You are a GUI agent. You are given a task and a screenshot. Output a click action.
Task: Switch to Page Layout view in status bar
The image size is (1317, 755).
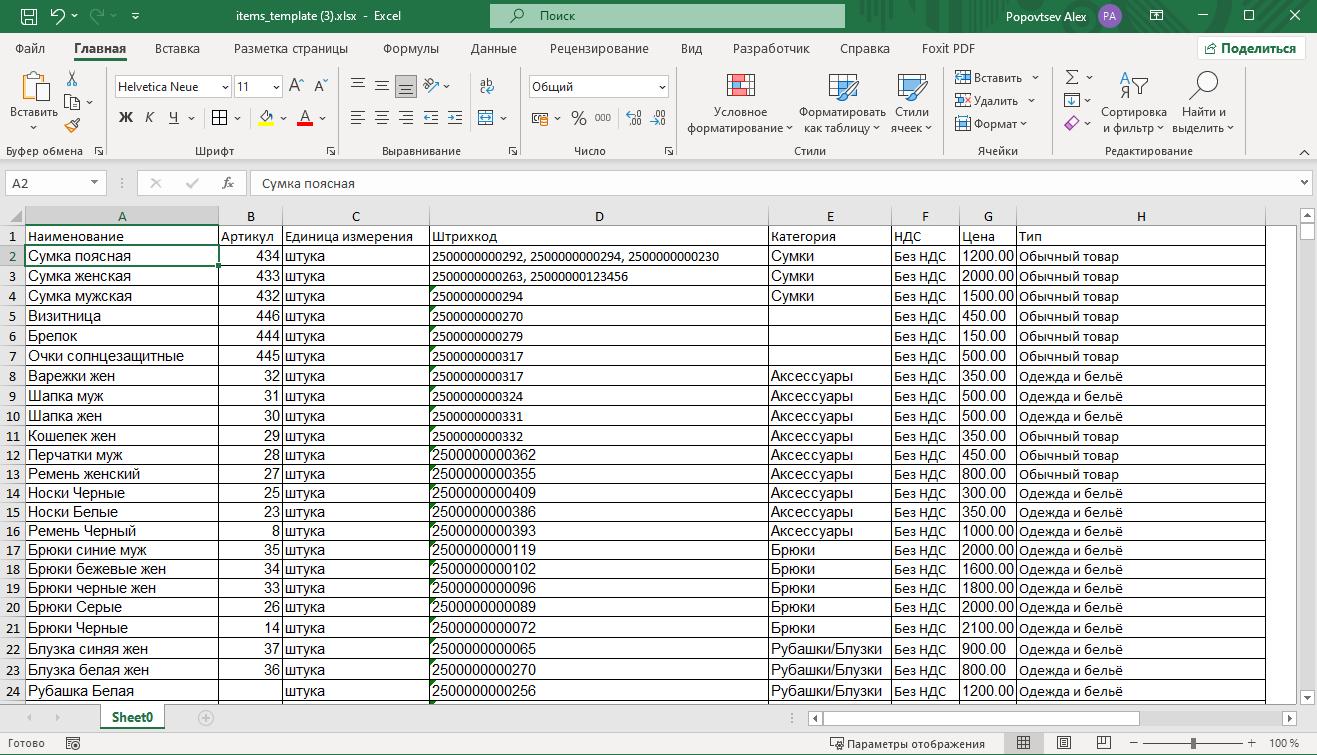pyautogui.click(x=1063, y=743)
